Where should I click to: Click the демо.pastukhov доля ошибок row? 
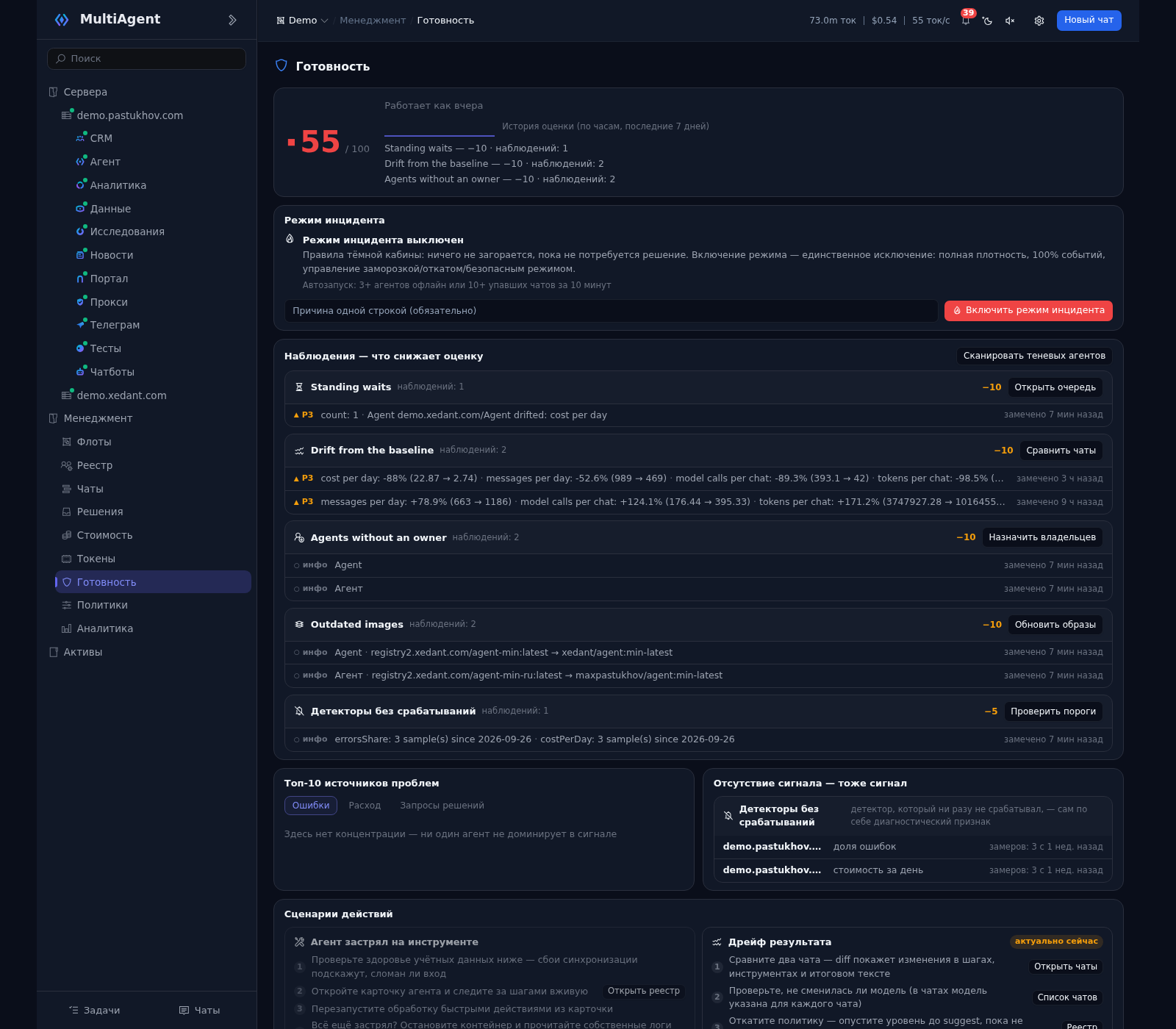point(913,847)
